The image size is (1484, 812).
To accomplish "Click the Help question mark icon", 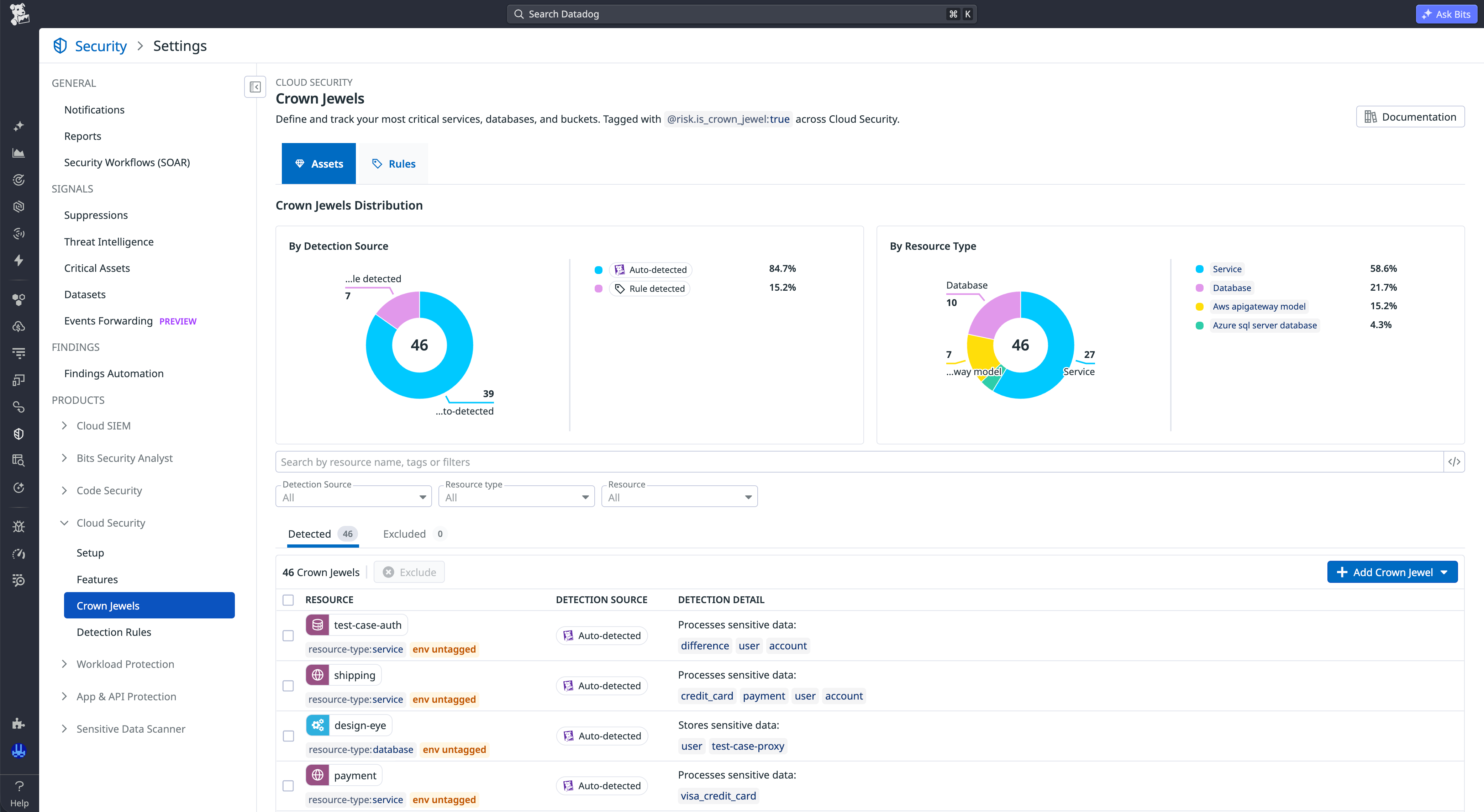I will click(x=19, y=786).
